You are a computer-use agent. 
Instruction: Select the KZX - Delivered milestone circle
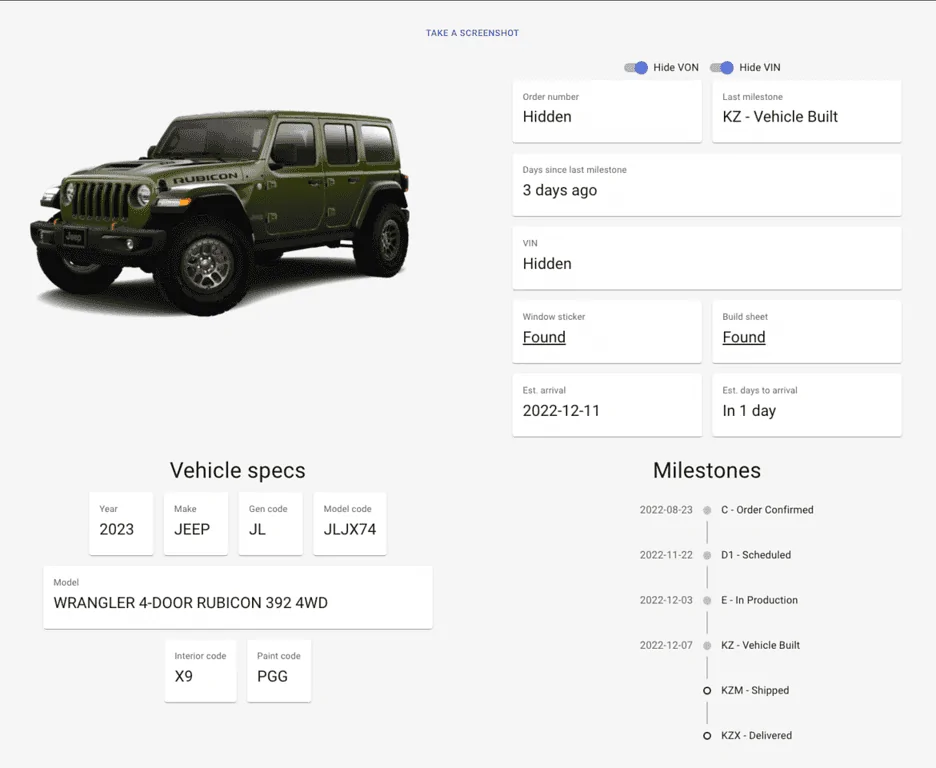coord(707,736)
